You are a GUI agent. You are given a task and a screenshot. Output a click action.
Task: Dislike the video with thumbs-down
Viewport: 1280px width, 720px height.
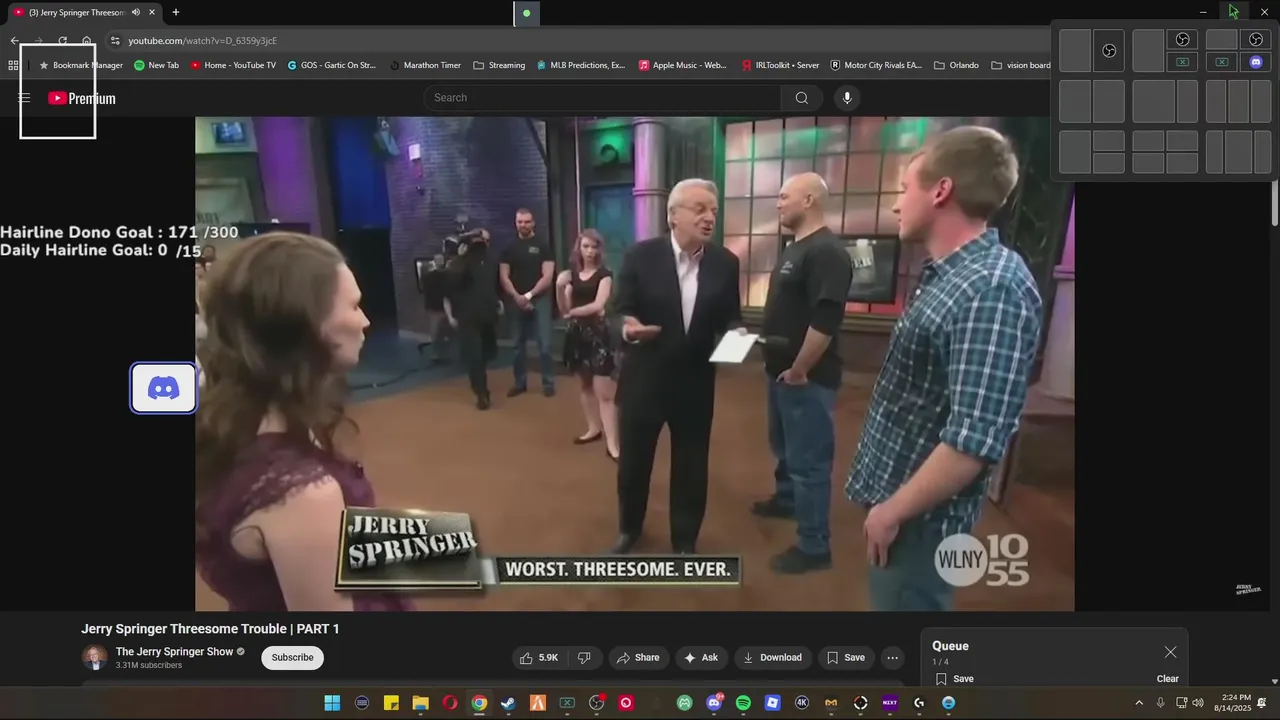click(x=584, y=658)
